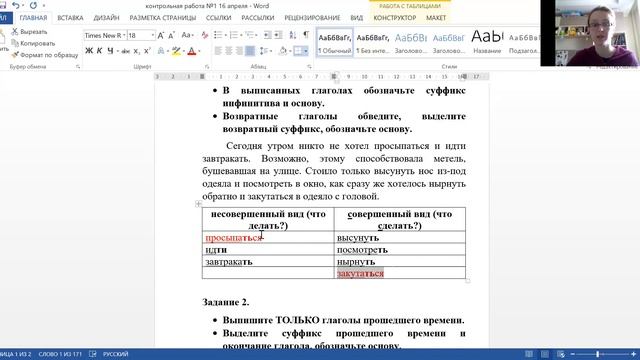Switch to РЕЦЕНЗИРОВАНИЕ tab
This screenshot has height=360, width=640.
pos(312,18)
